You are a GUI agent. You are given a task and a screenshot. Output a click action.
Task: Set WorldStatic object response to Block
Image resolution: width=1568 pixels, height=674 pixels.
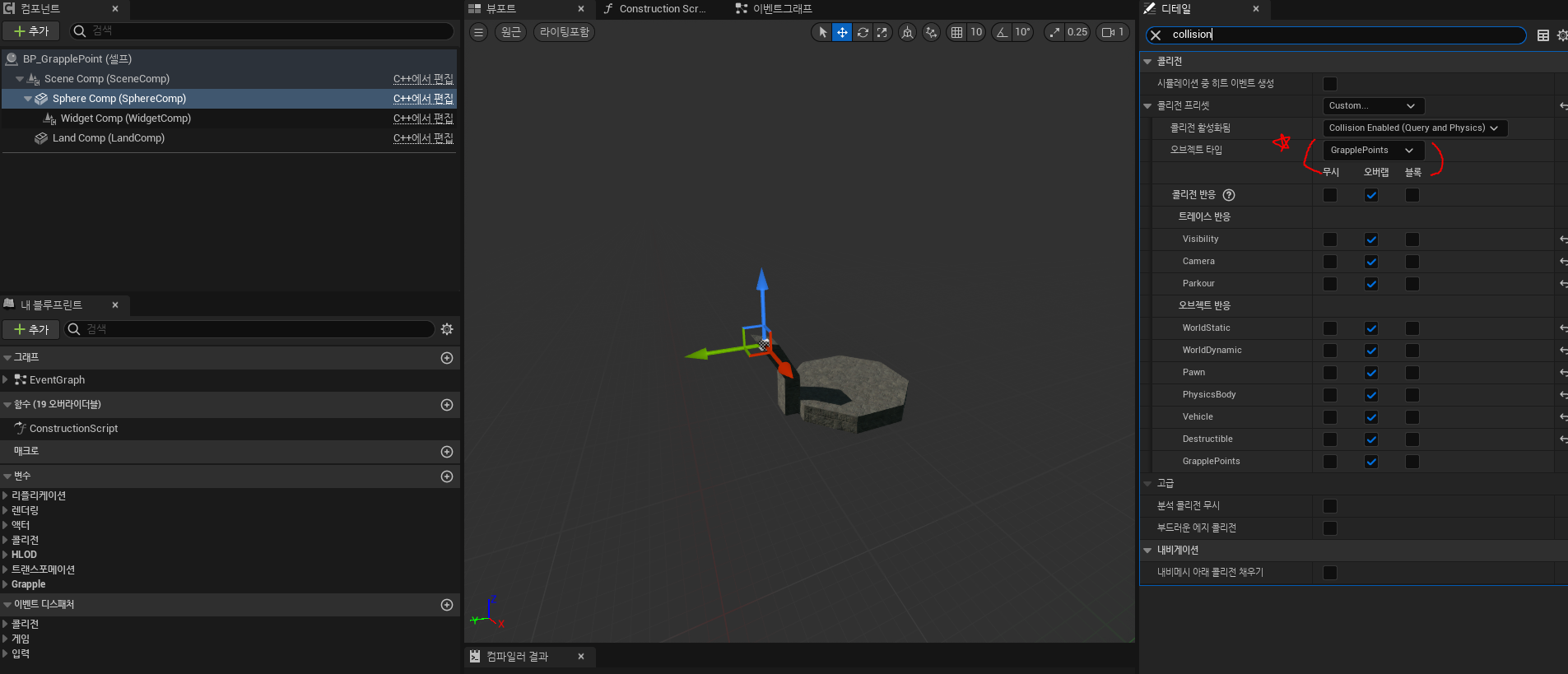[1412, 328]
